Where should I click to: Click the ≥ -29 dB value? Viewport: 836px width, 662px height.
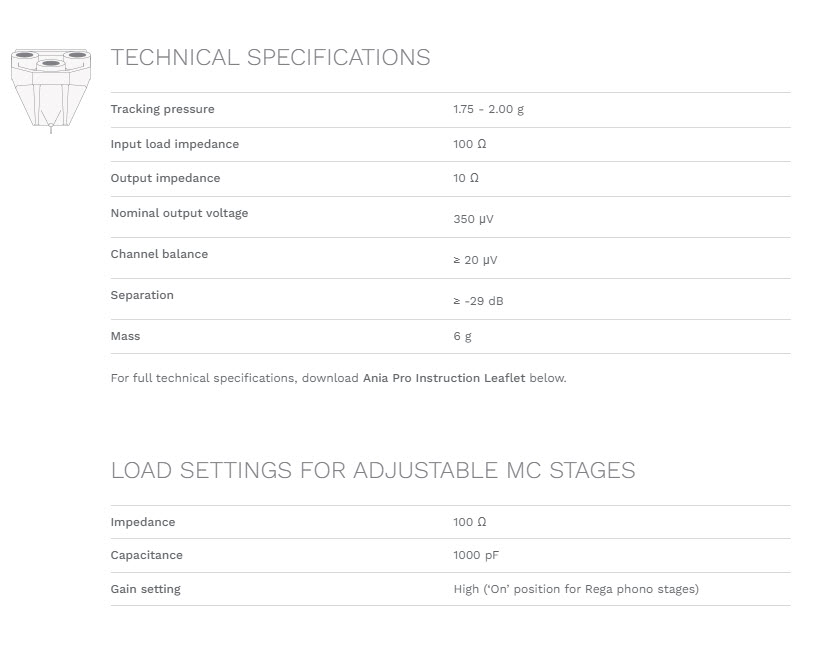click(478, 301)
